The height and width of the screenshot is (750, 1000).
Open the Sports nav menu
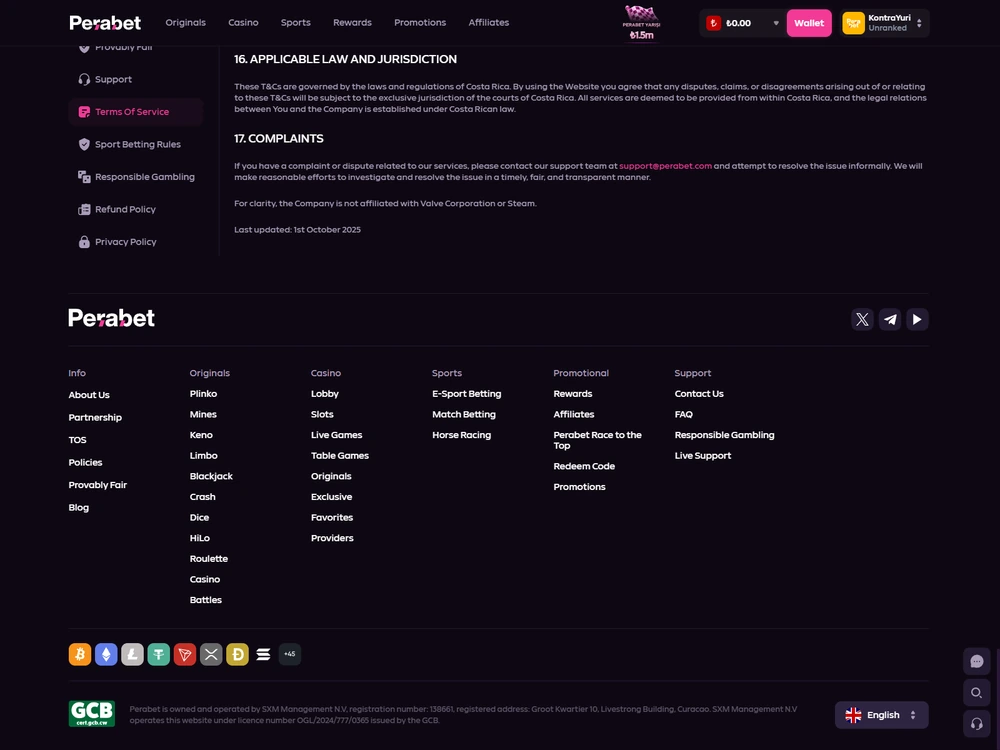point(296,22)
